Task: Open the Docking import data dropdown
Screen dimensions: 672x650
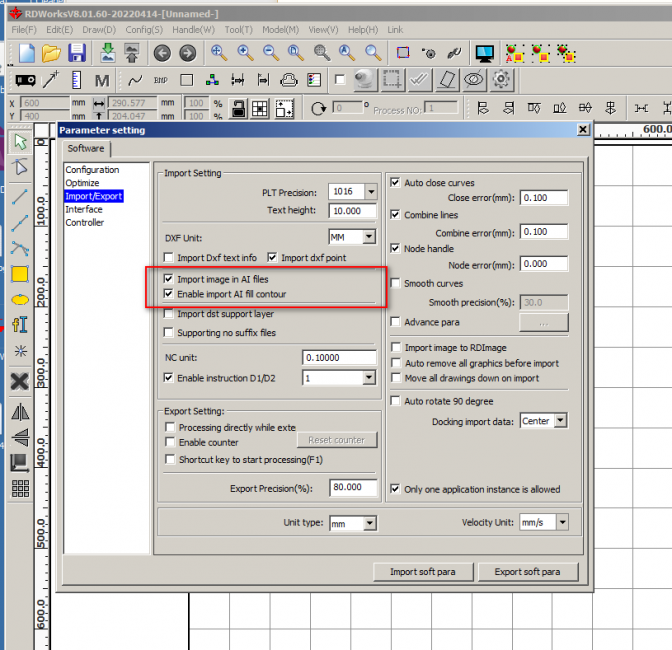Action: [558, 421]
